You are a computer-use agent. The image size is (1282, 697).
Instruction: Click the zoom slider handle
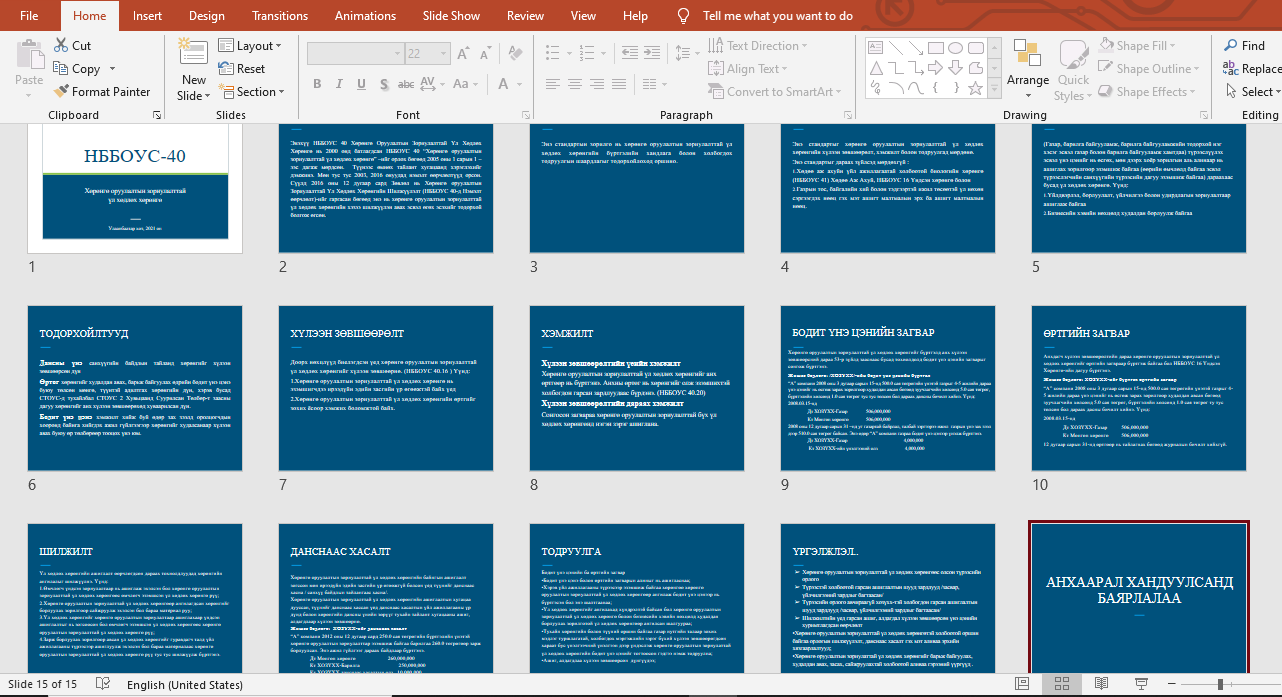(x=1219, y=684)
